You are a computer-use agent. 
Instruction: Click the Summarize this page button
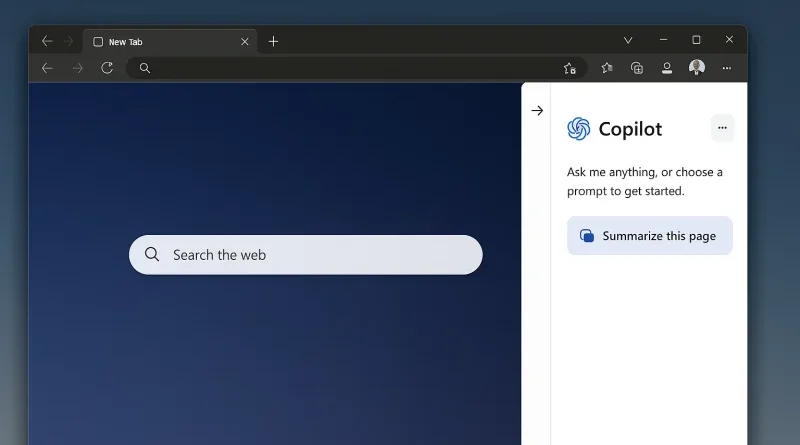coord(649,236)
